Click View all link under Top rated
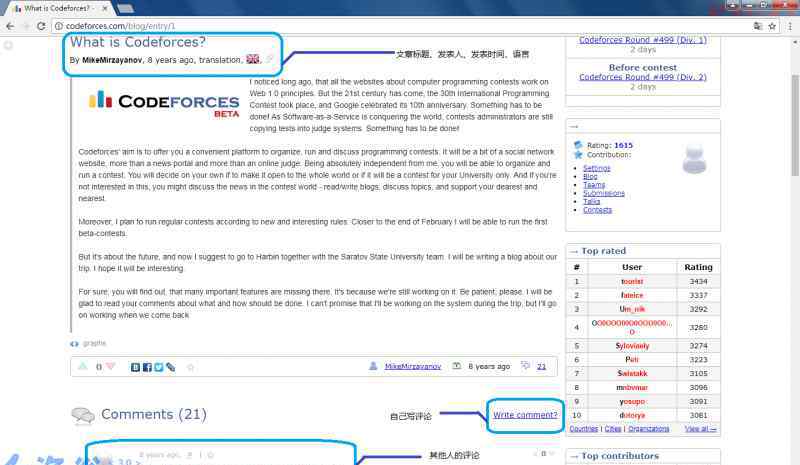This screenshot has height=465, width=800. 700,429
